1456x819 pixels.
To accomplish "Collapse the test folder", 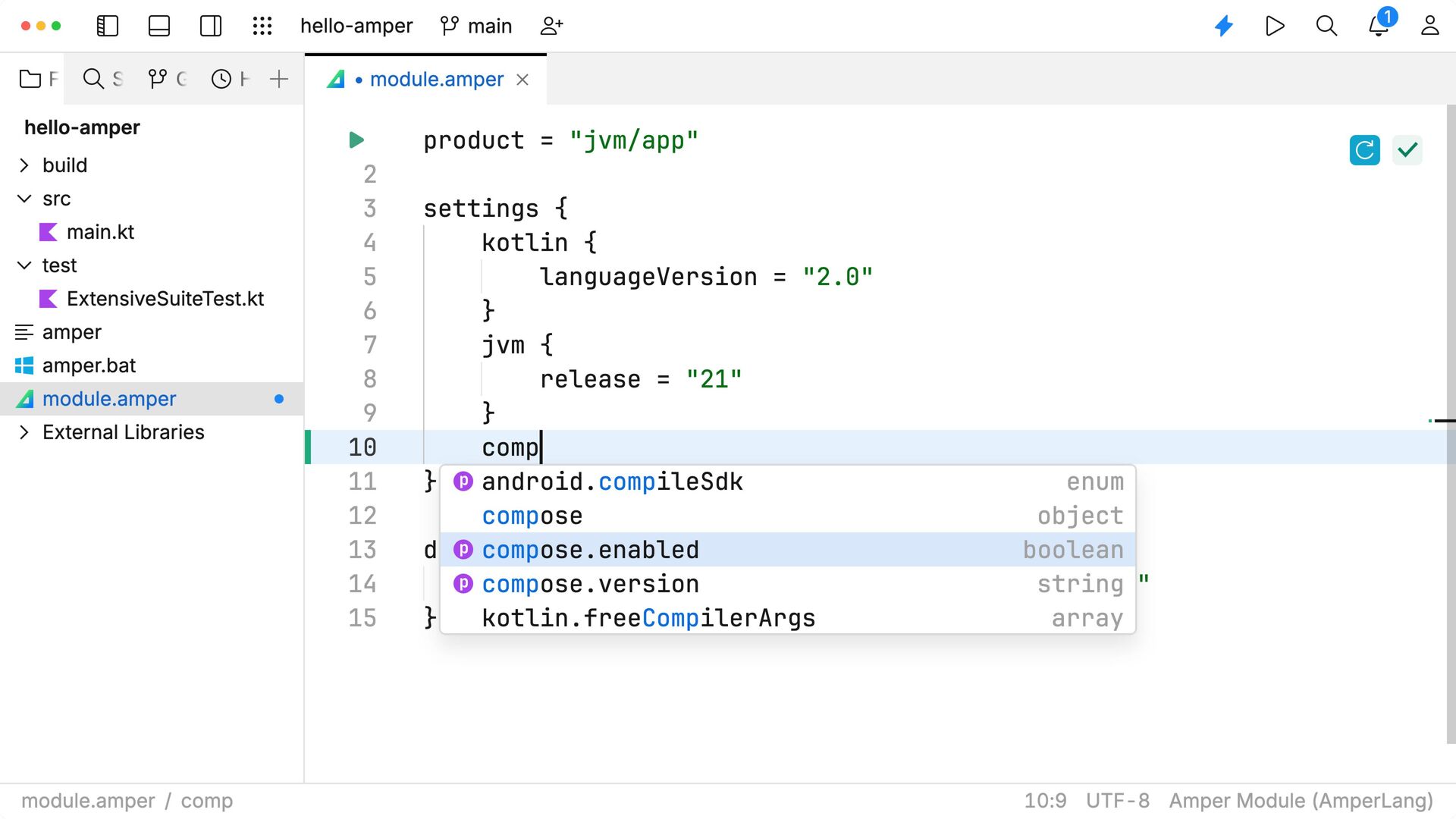I will tap(24, 265).
